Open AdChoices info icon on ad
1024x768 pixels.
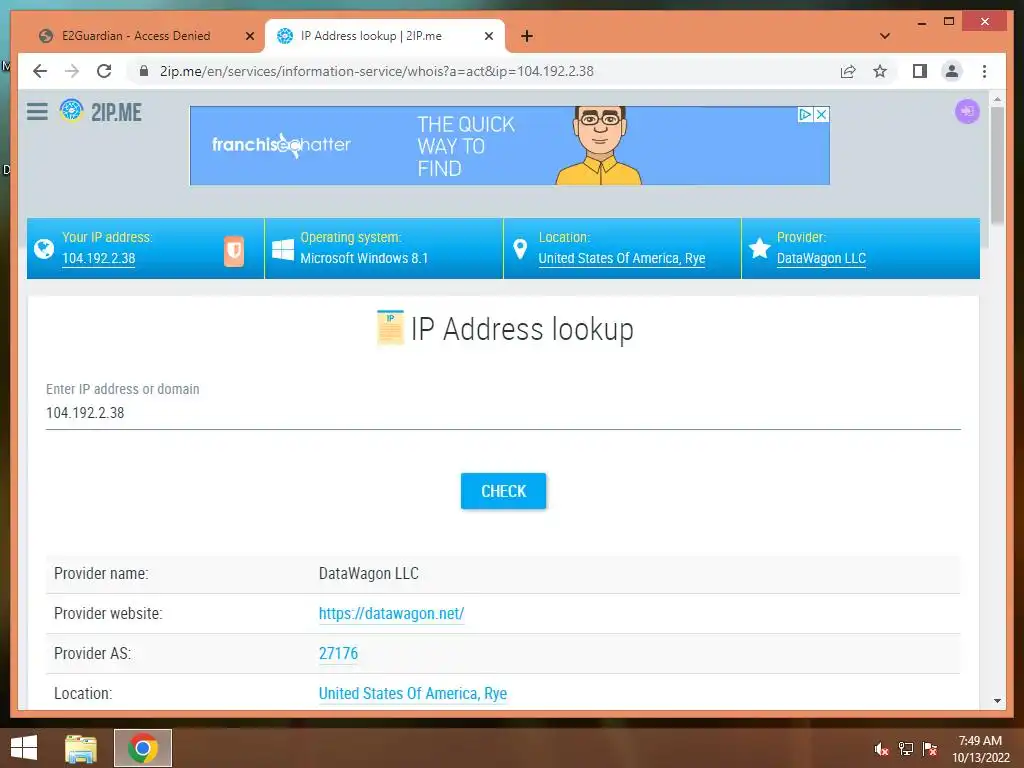click(x=805, y=114)
